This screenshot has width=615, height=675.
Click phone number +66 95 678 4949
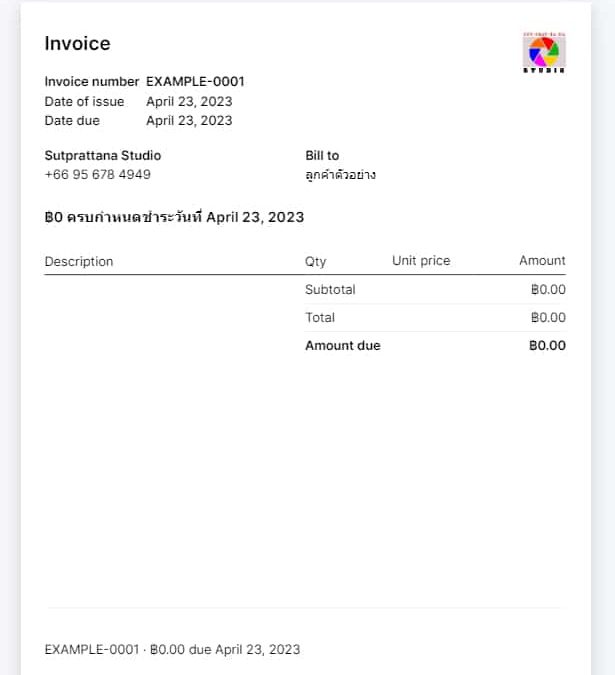pos(98,174)
